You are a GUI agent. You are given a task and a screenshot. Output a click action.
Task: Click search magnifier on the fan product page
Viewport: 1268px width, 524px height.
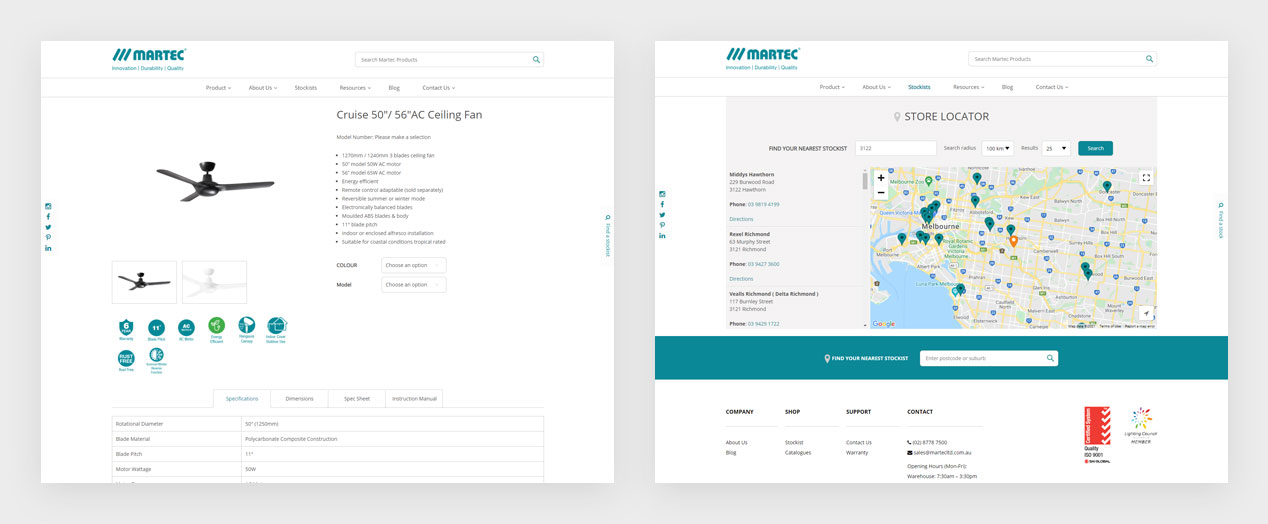pyautogui.click(x=536, y=59)
